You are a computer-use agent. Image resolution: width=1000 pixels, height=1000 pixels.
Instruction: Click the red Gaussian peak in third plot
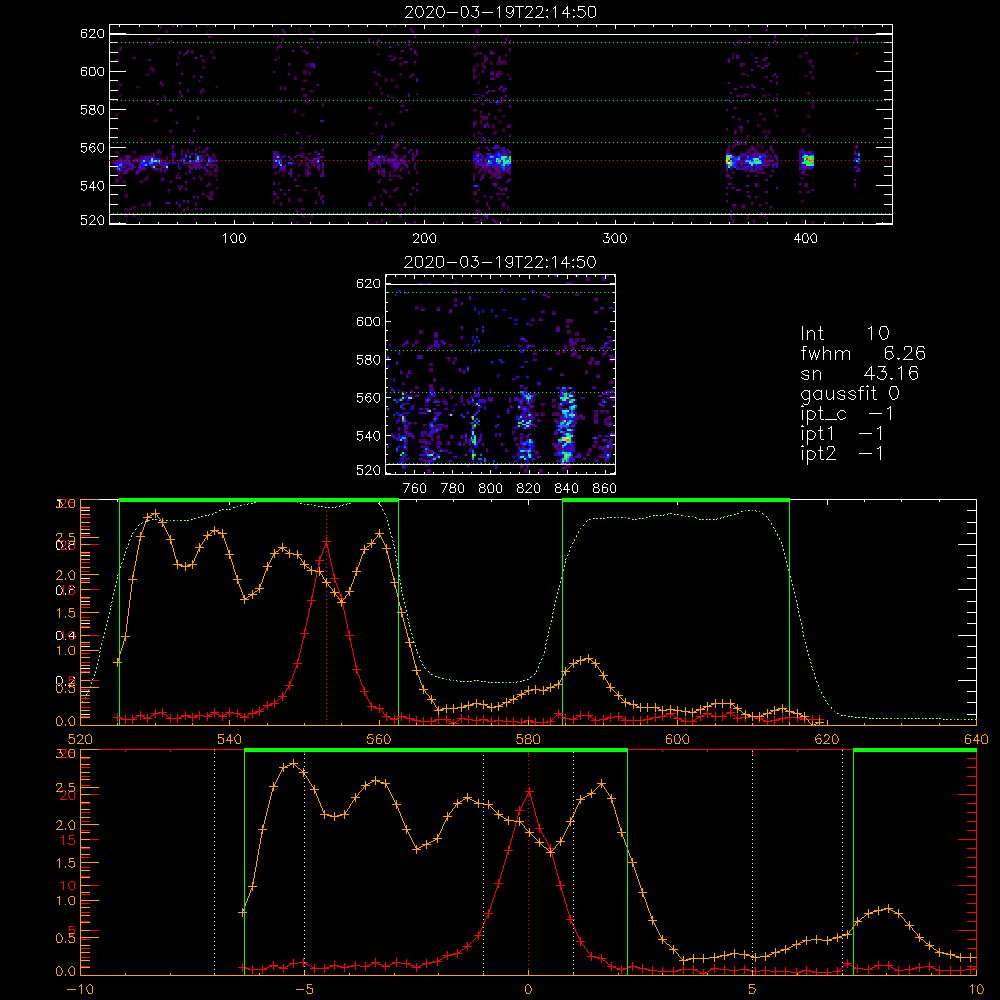(x=327, y=541)
